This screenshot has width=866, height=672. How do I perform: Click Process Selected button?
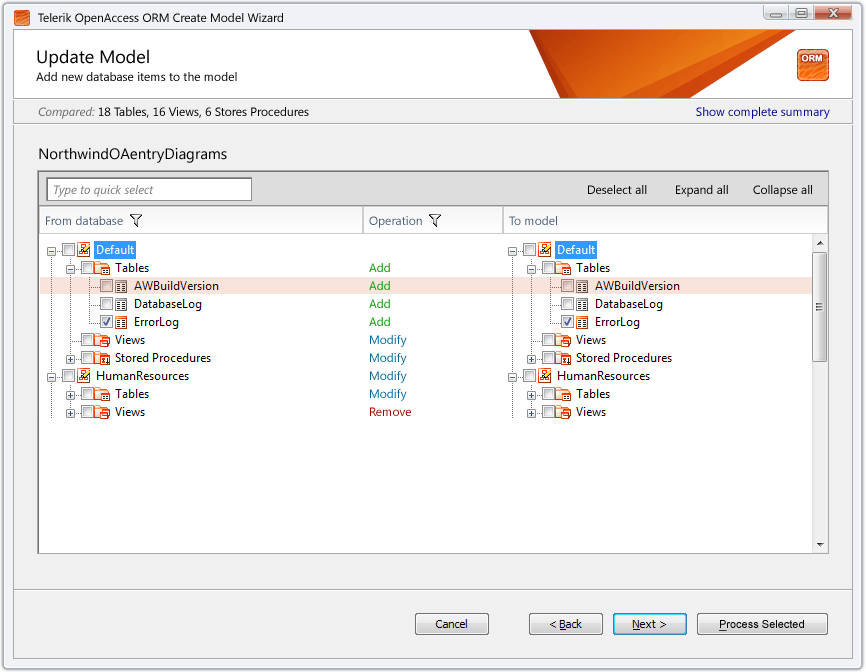click(x=762, y=624)
